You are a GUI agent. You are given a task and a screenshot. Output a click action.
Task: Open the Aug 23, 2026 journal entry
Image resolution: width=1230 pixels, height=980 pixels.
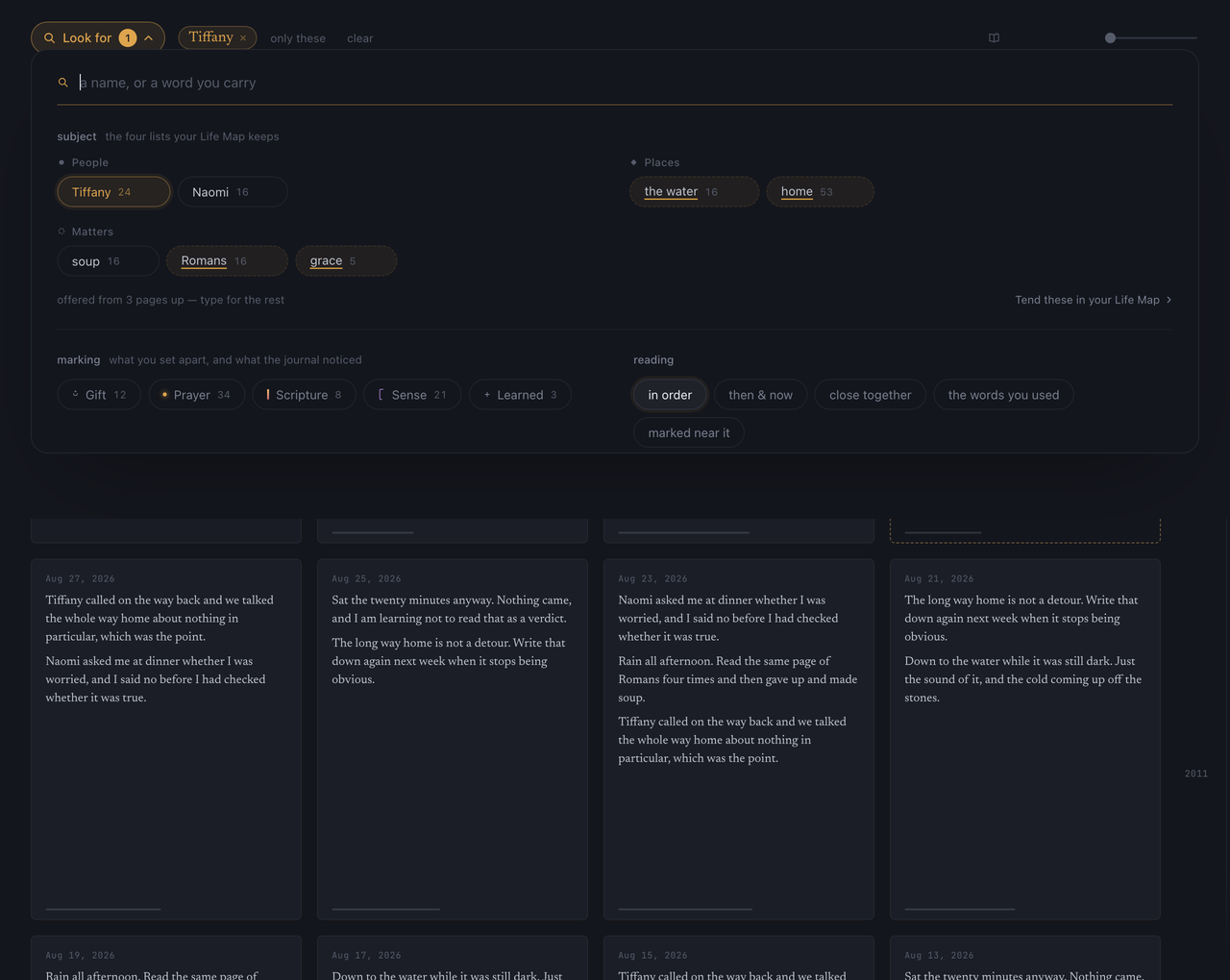(739, 739)
